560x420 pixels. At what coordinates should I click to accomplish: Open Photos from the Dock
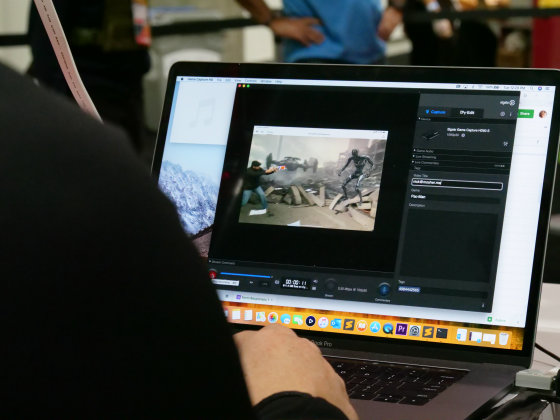[272, 317]
